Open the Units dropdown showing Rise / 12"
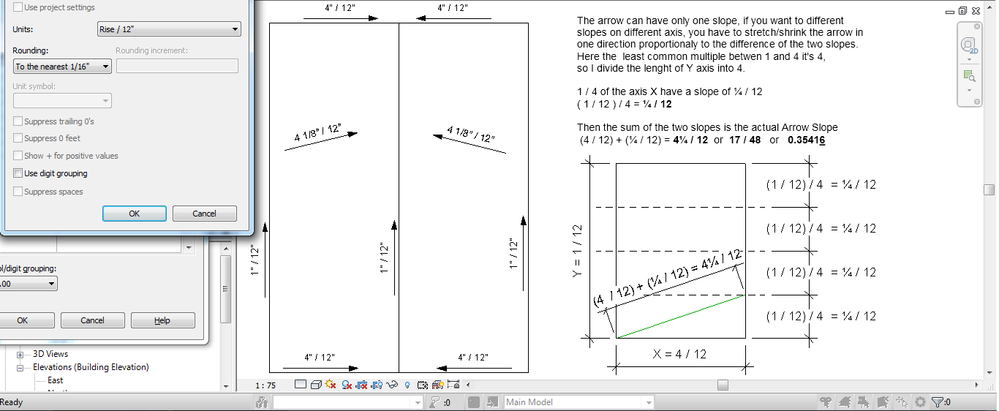 tap(169, 29)
